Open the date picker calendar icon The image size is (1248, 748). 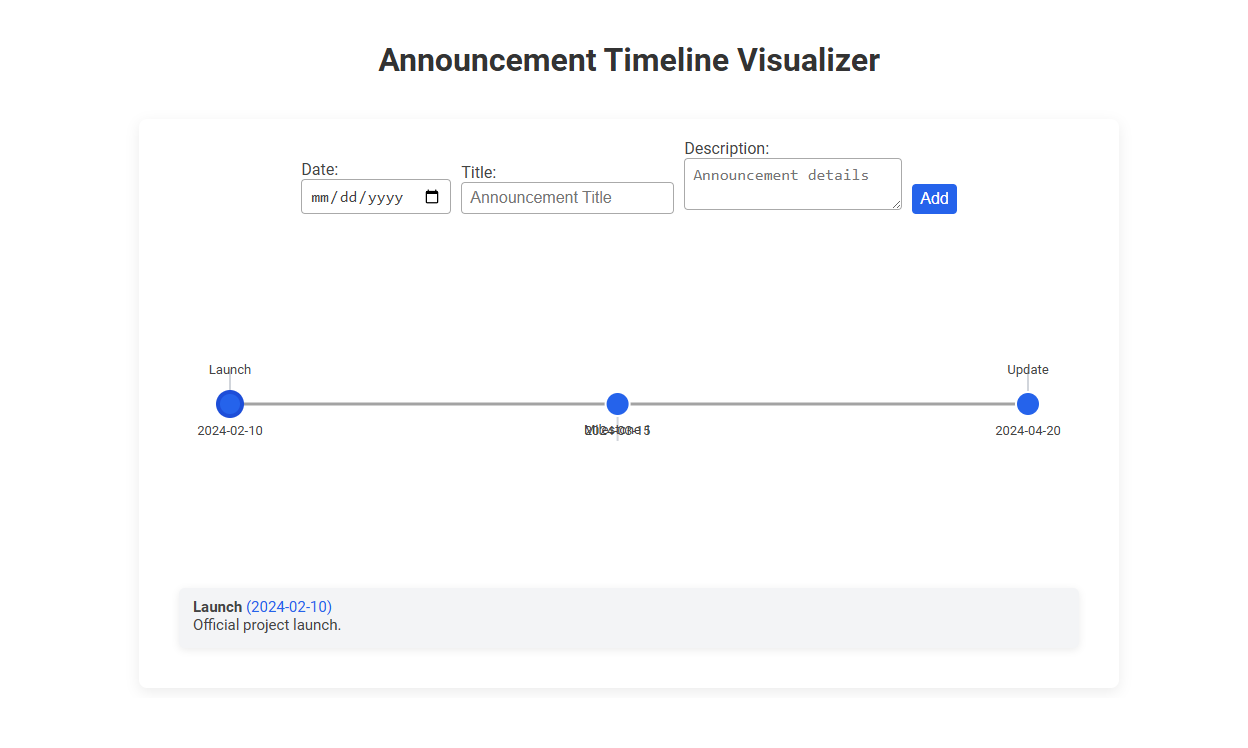434,196
